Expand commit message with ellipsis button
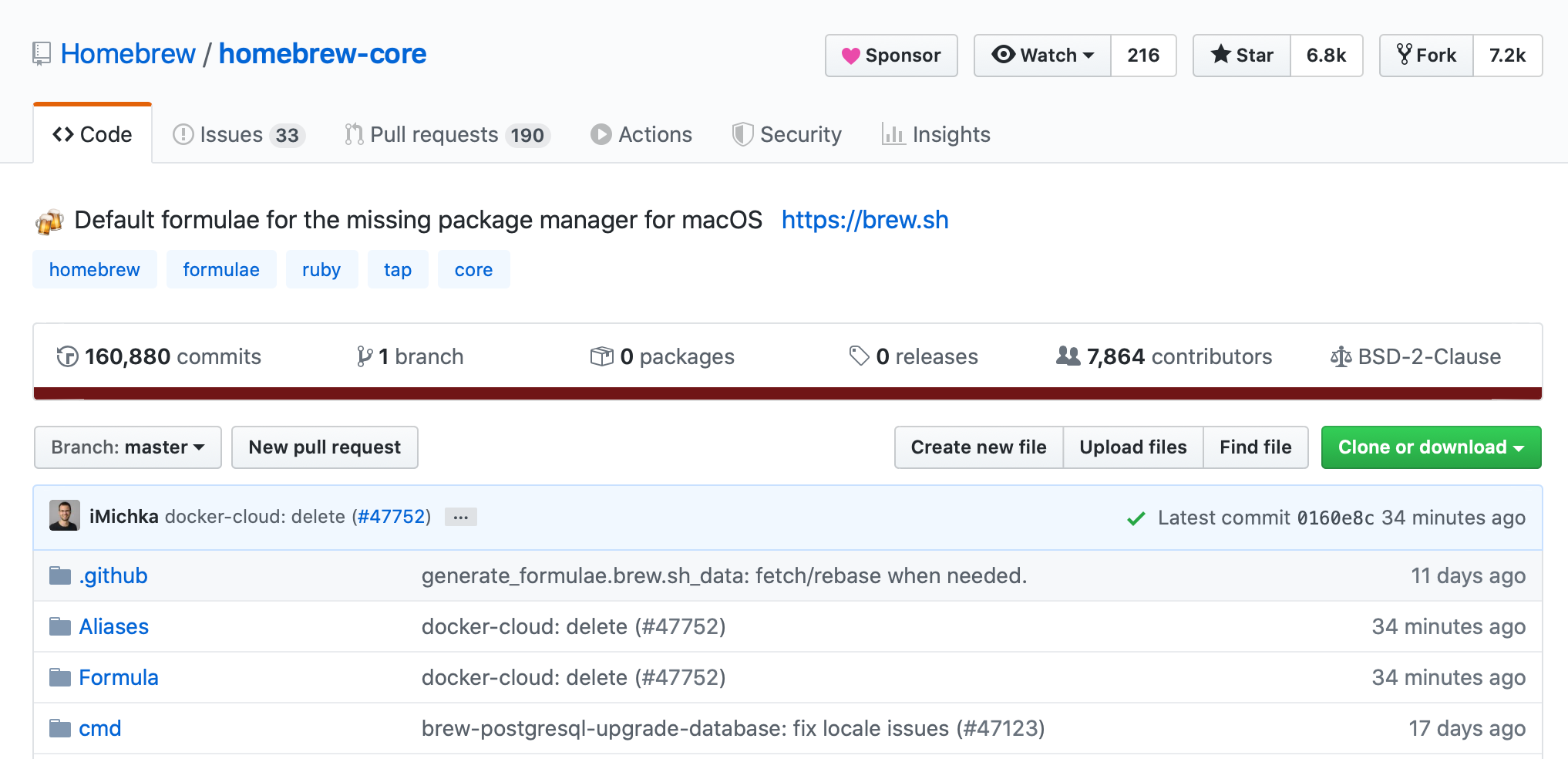The height and width of the screenshot is (759, 1568). (461, 517)
